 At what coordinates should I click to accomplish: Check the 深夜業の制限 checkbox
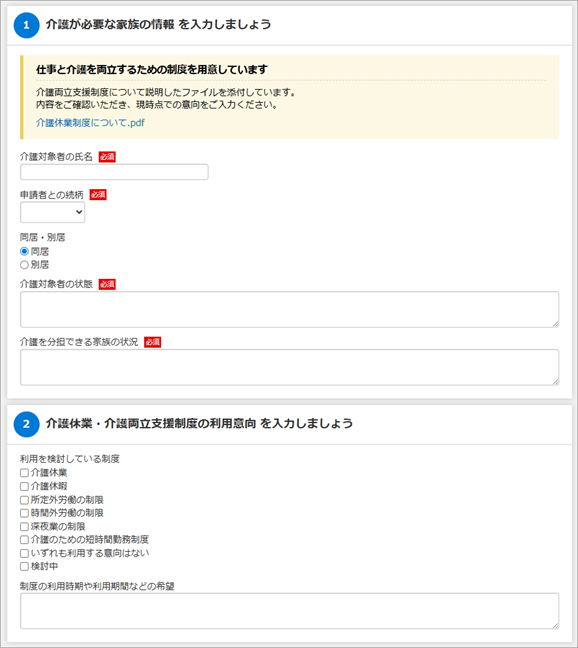click(24, 526)
